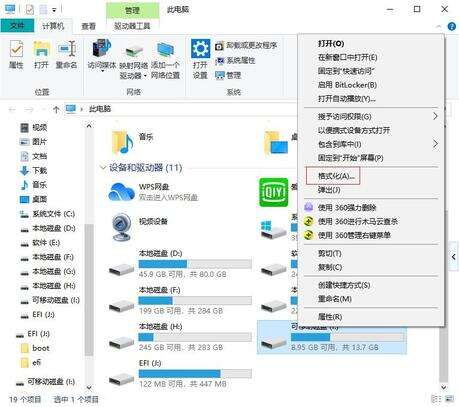Screen dimensions: 459x407
Task: Open the 打开设置 gear icon
Action: 200,49
